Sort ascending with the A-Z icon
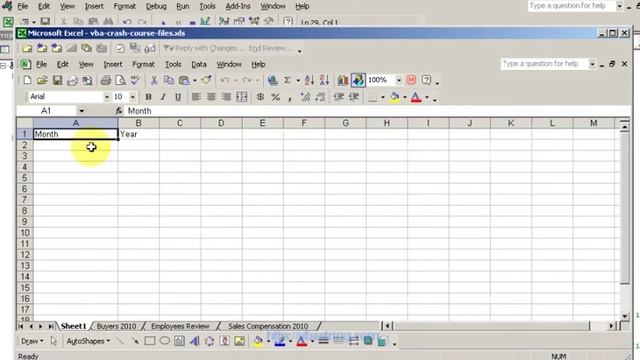This screenshot has width=640, height=360. [x=309, y=80]
